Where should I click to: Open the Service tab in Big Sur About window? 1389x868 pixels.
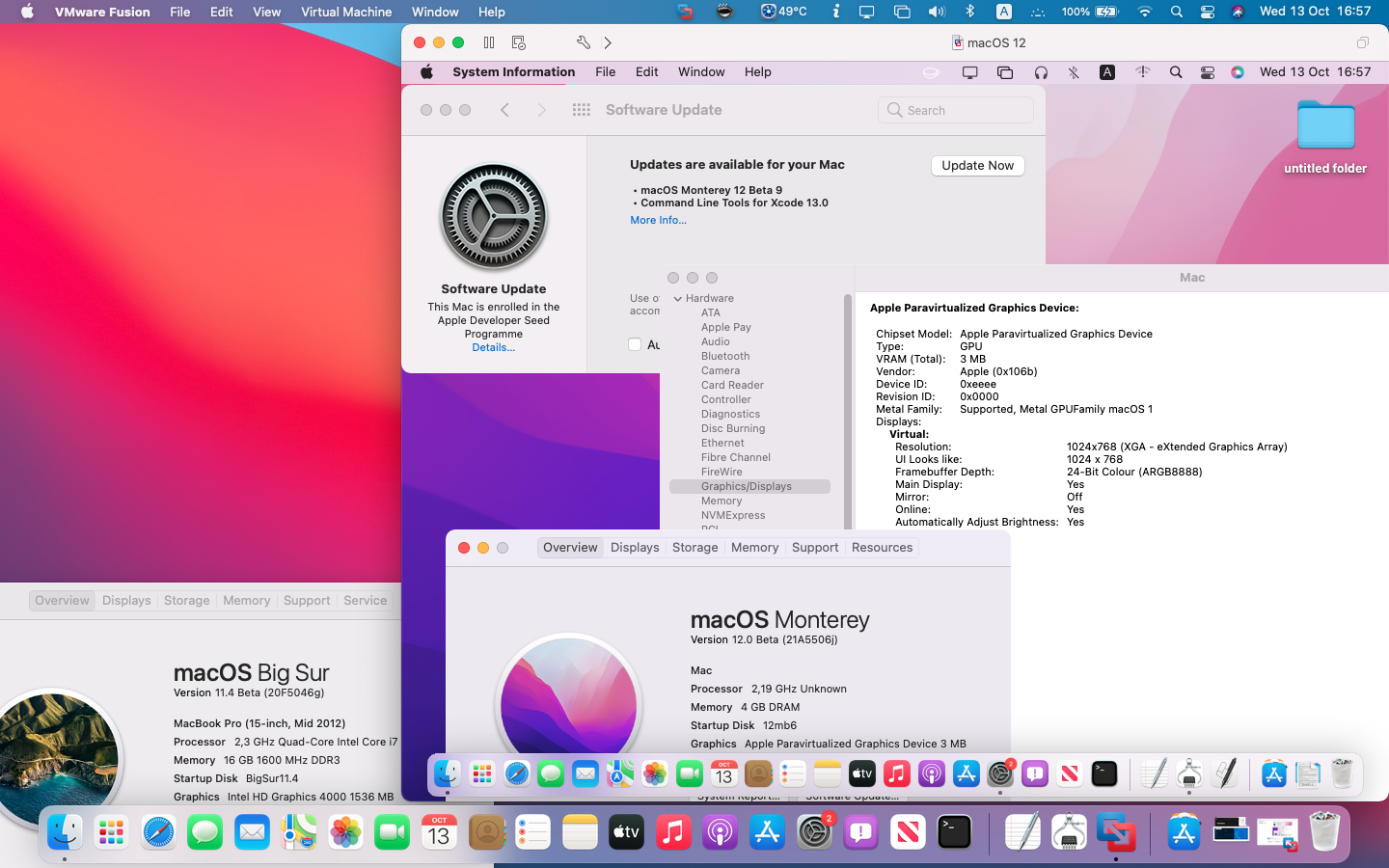coord(366,600)
